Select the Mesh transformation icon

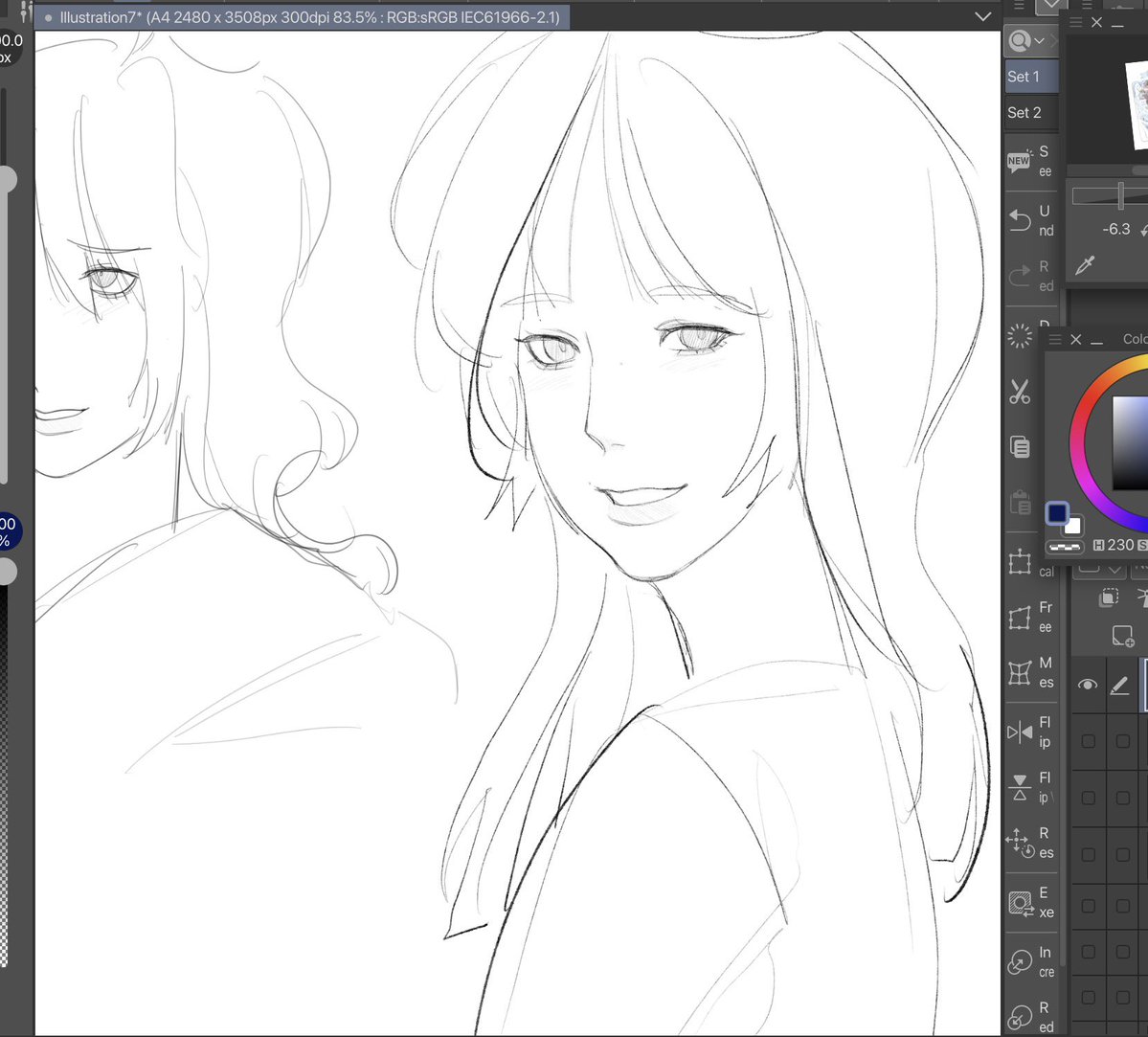click(1019, 673)
